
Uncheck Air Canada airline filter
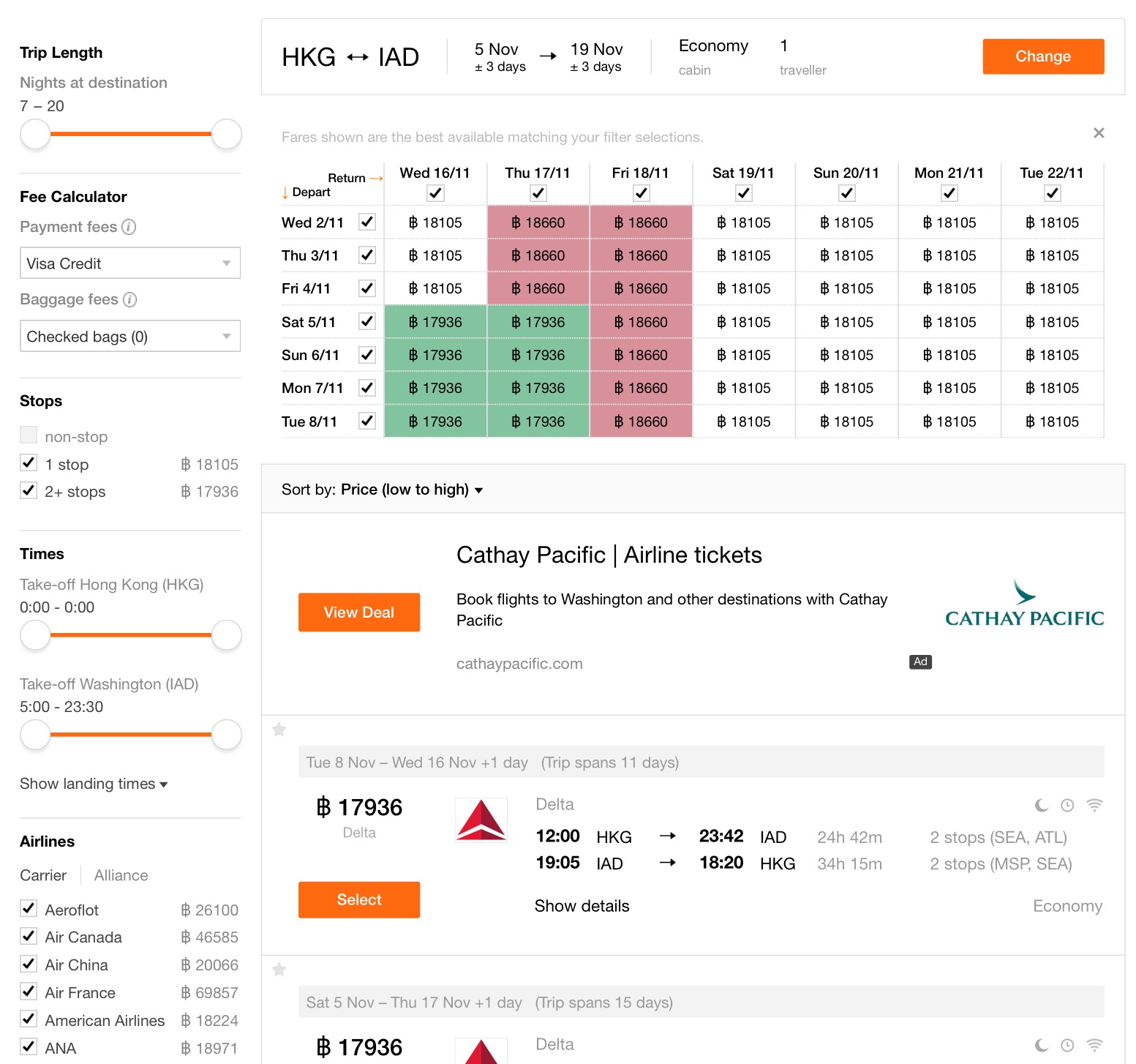pyautogui.click(x=29, y=936)
